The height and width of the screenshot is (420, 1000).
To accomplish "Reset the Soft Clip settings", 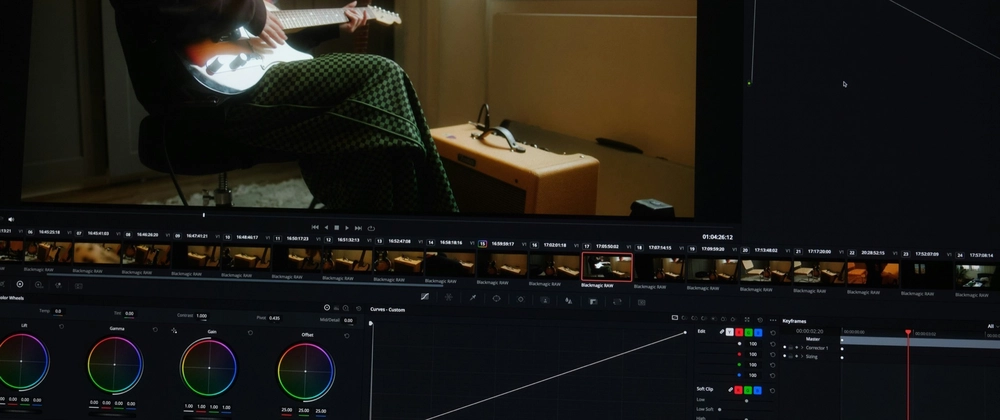I will (773, 390).
